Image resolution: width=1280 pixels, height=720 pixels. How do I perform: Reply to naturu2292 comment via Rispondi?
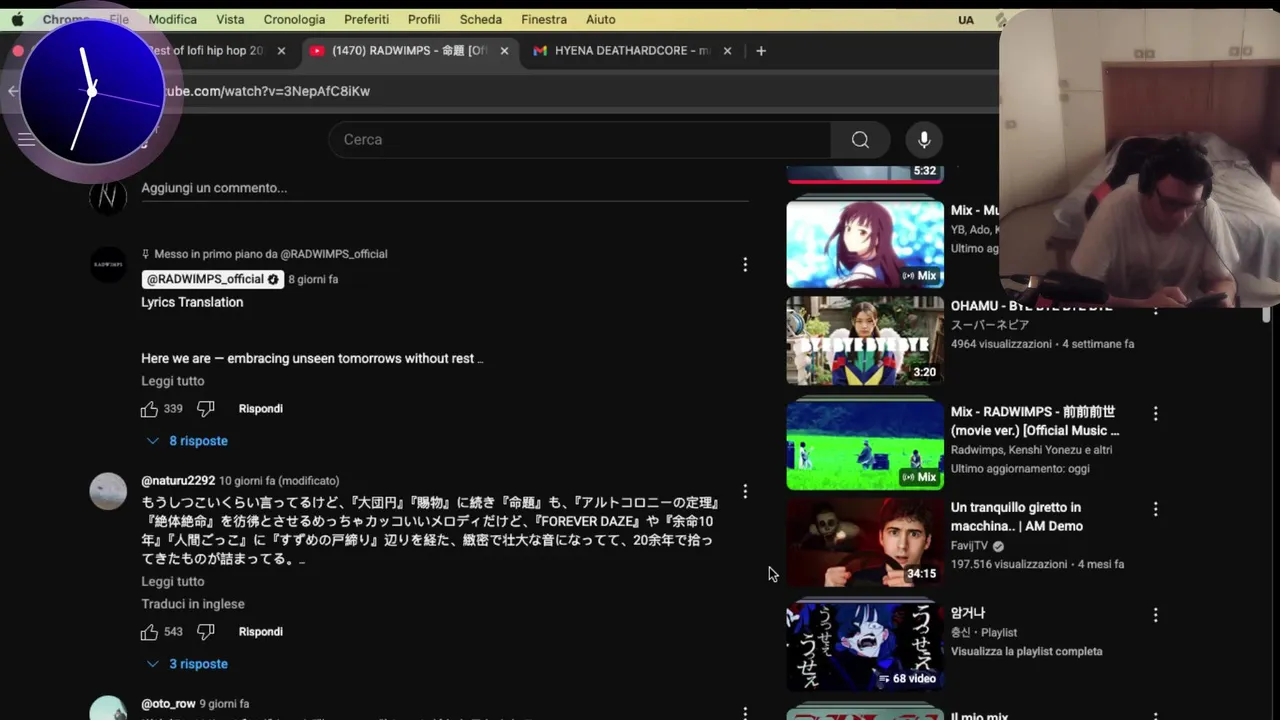[x=260, y=632]
